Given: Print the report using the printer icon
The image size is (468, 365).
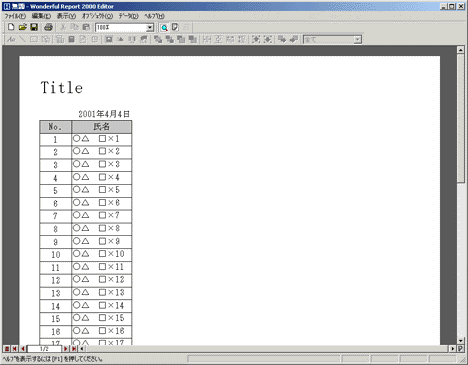Looking at the screenshot, I should tap(48, 27).
